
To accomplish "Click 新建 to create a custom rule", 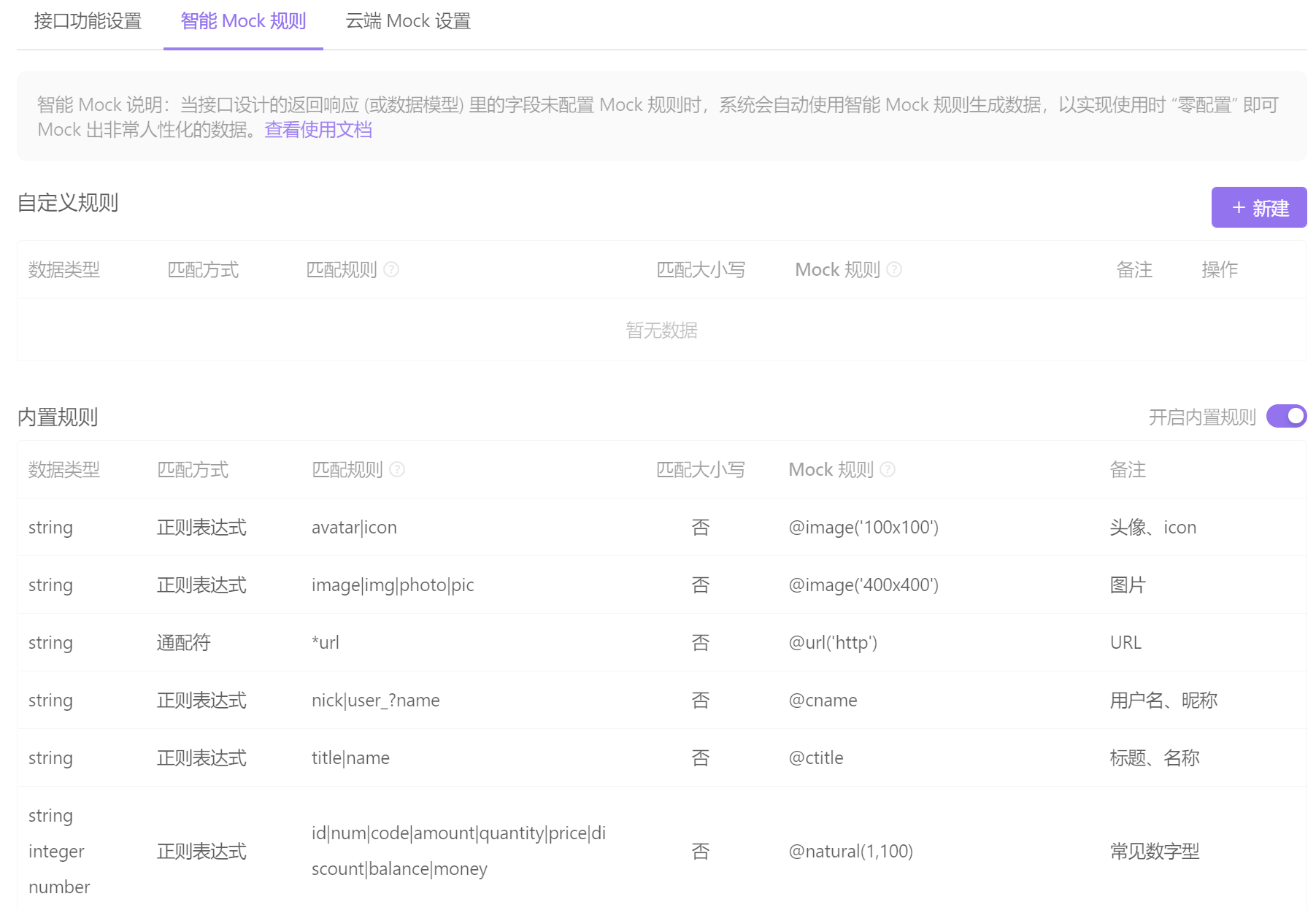I will tap(1259, 207).
